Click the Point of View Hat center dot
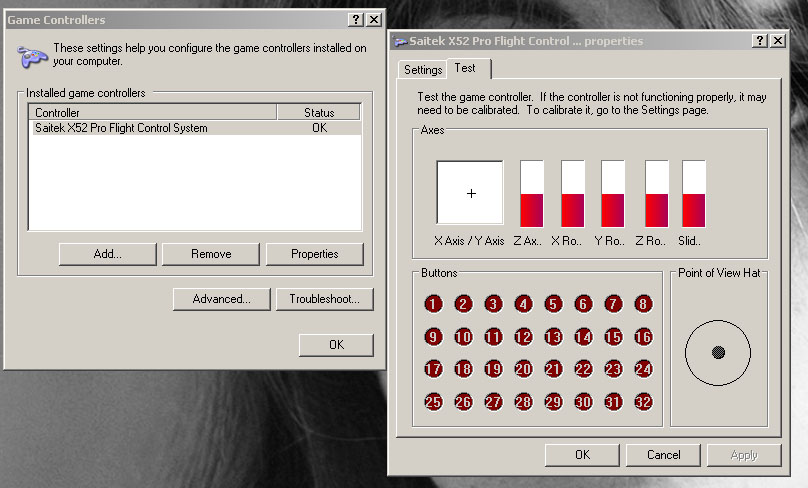Viewport: 808px width, 488px height. [x=718, y=352]
